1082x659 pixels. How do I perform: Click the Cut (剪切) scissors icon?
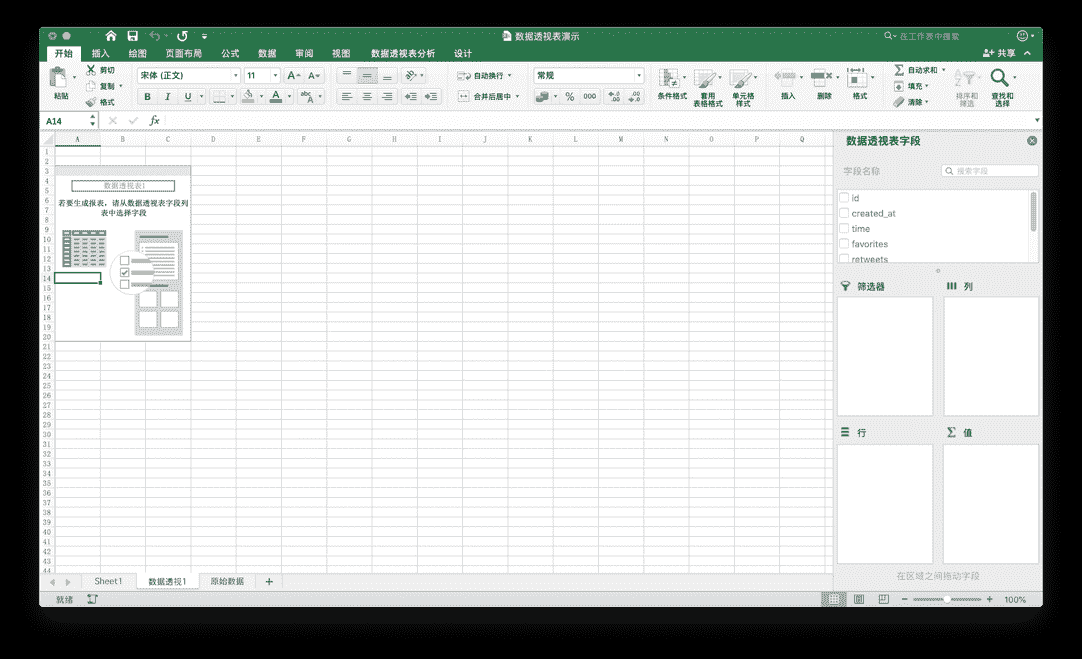(91, 70)
